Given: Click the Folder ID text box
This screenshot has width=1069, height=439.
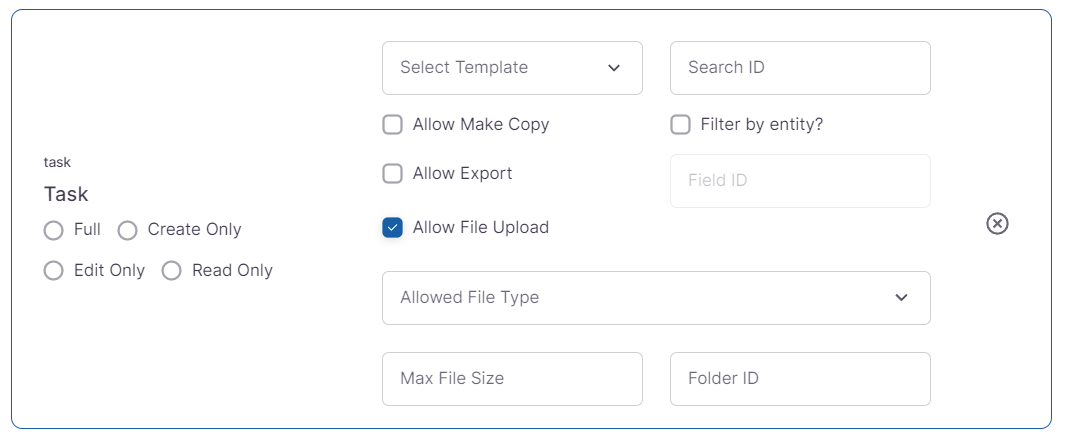Looking at the screenshot, I should [x=800, y=379].
